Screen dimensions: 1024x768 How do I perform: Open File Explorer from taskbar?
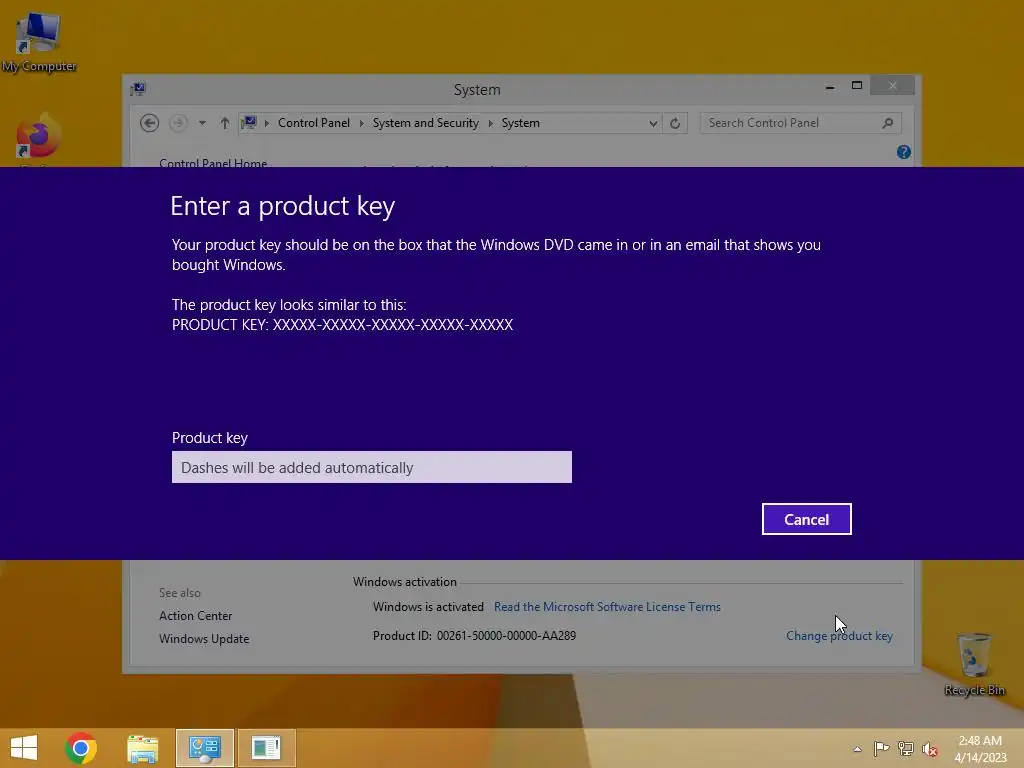(x=142, y=748)
